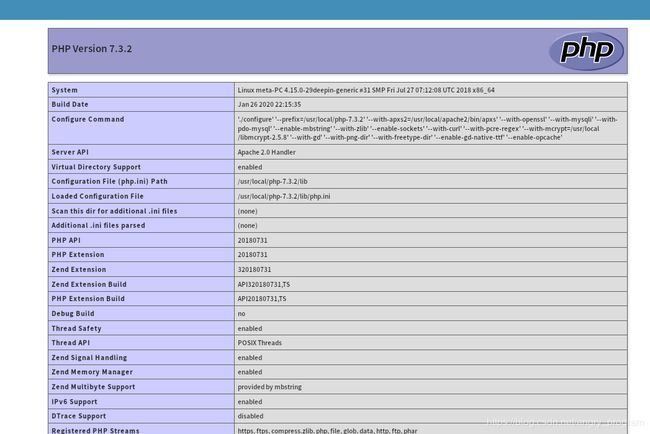Viewport: 650px width, 434px height.
Task: Select 'Scan this dir for additional .ini files'
Action: coord(114,211)
